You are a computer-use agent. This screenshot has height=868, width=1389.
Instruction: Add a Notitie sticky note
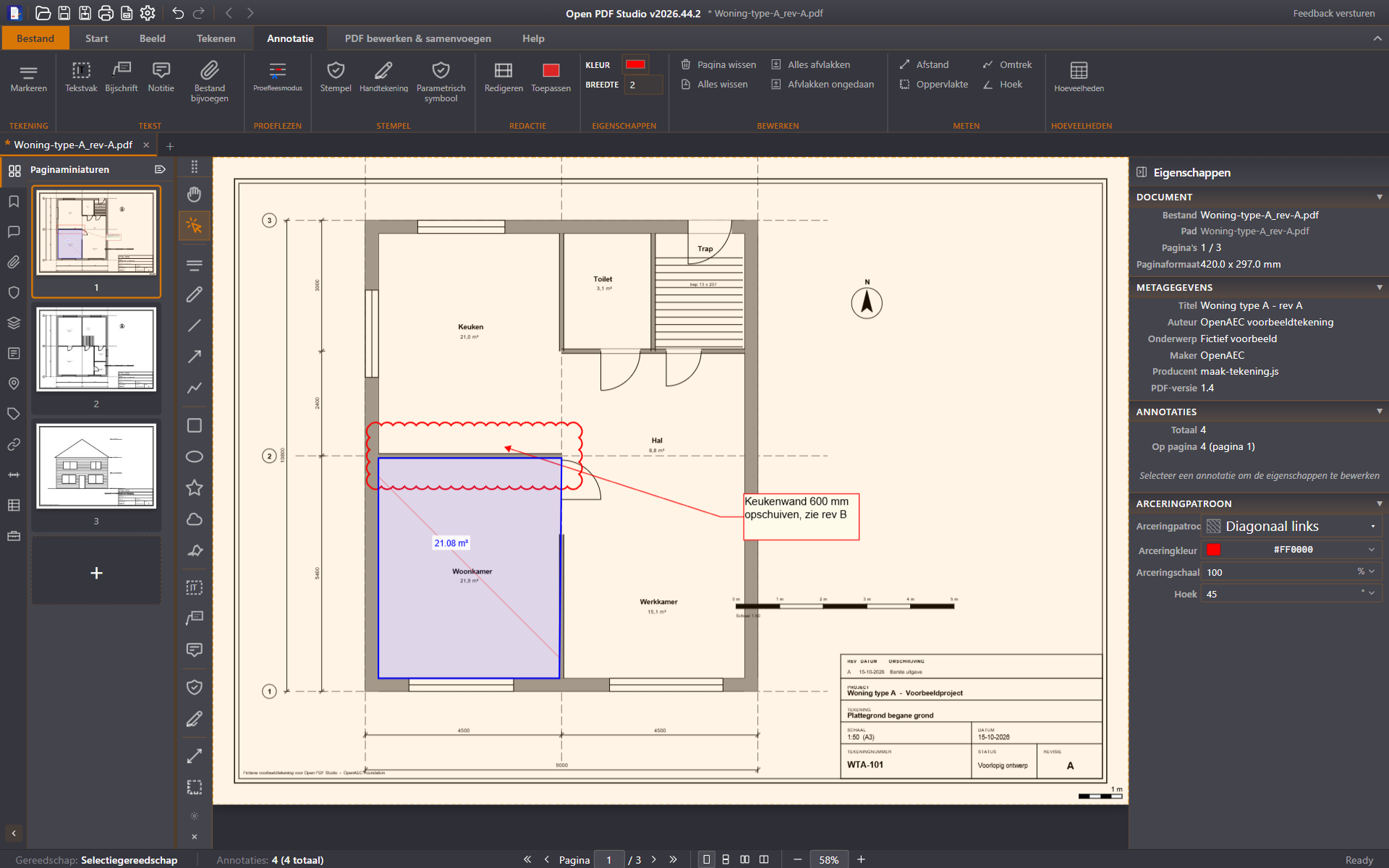click(x=161, y=77)
